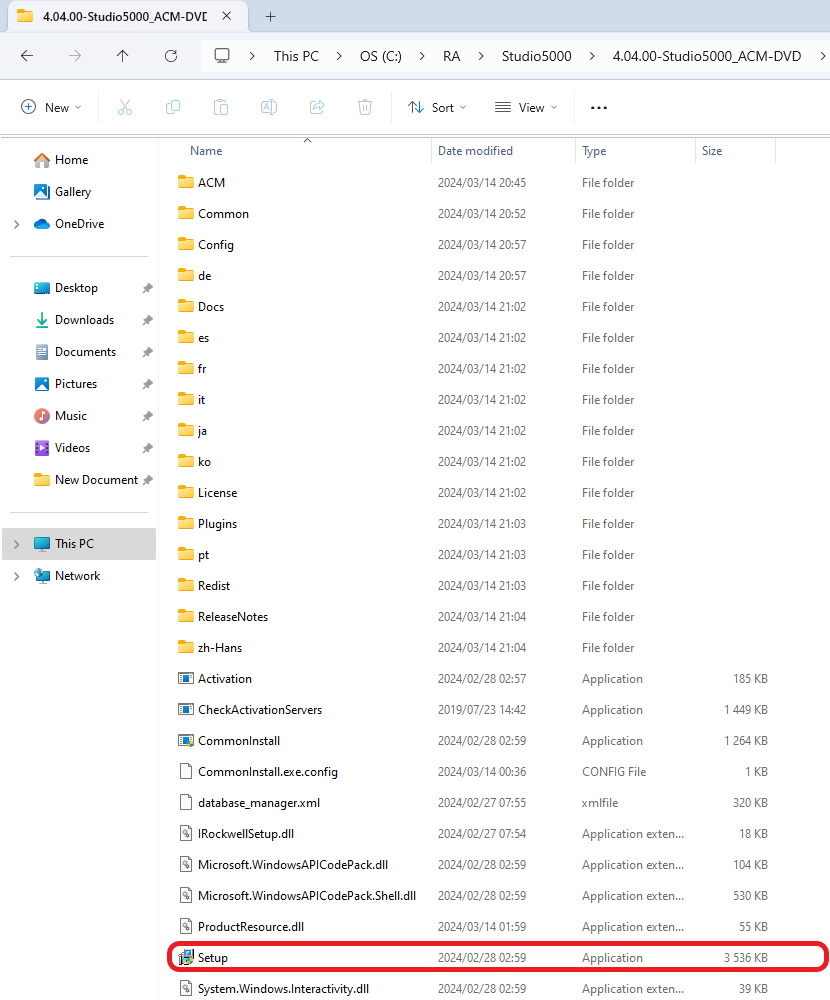The image size is (830, 1000).
Task: Go back with the Back arrow
Action: point(27,56)
